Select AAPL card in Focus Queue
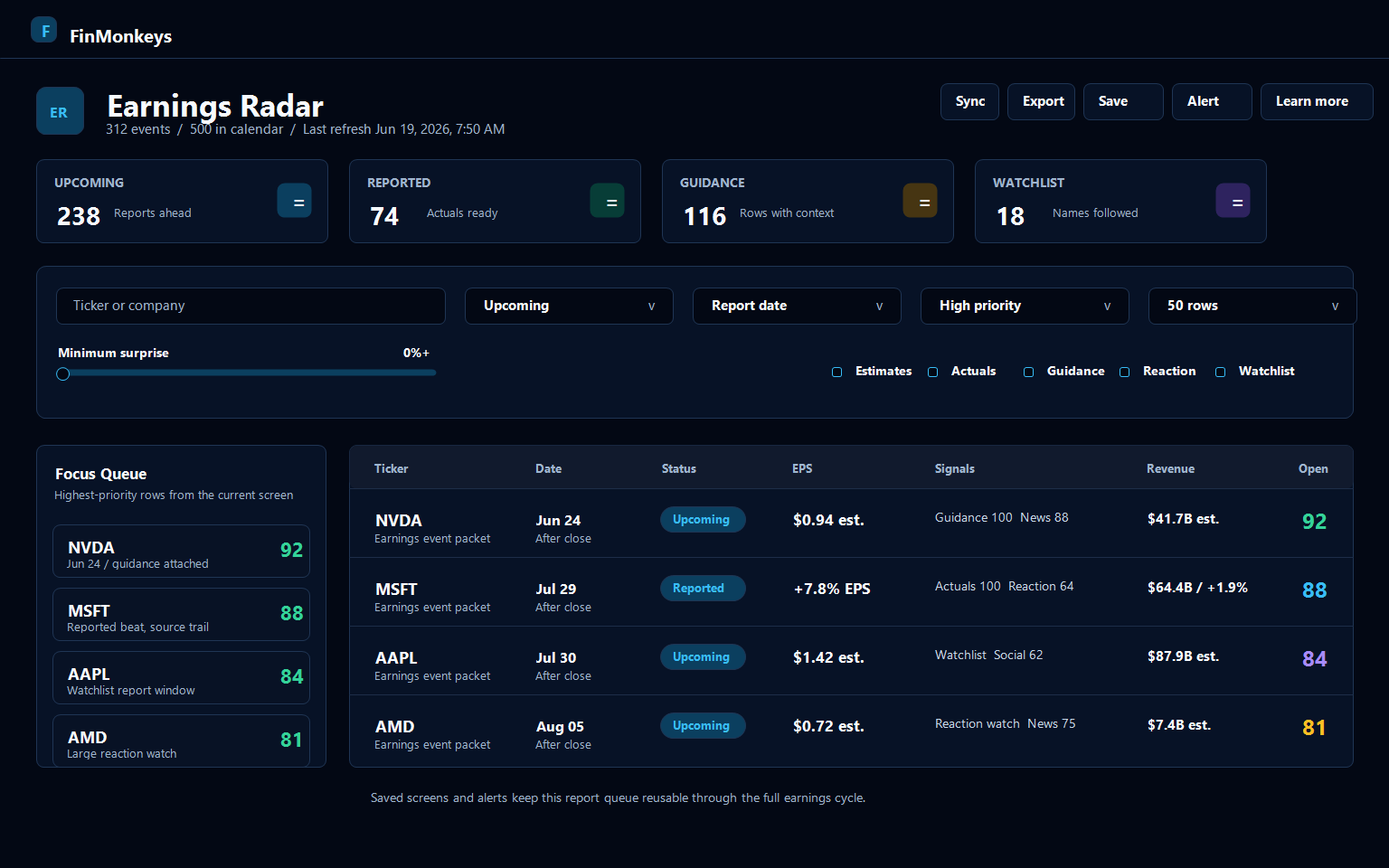 click(x=181, y=678)
